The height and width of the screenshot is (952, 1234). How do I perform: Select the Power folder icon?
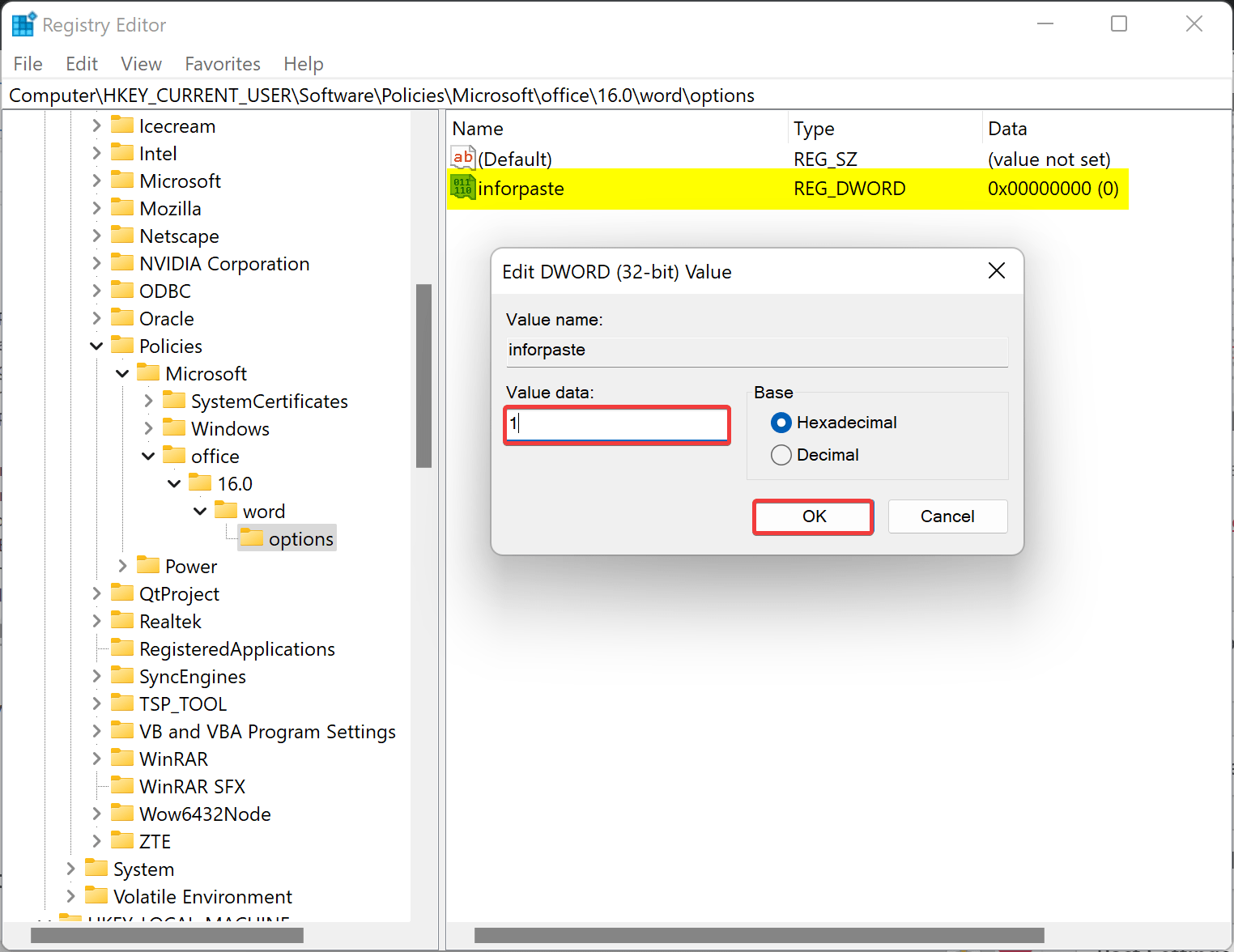tap(149, 565)
